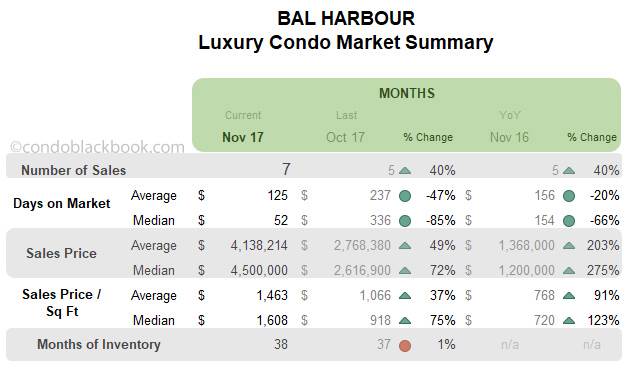Image resolution: width=630 pixels, height=372 pixels.
Task: Select the Nov 16 YoY column header
Action: [509, 137]
